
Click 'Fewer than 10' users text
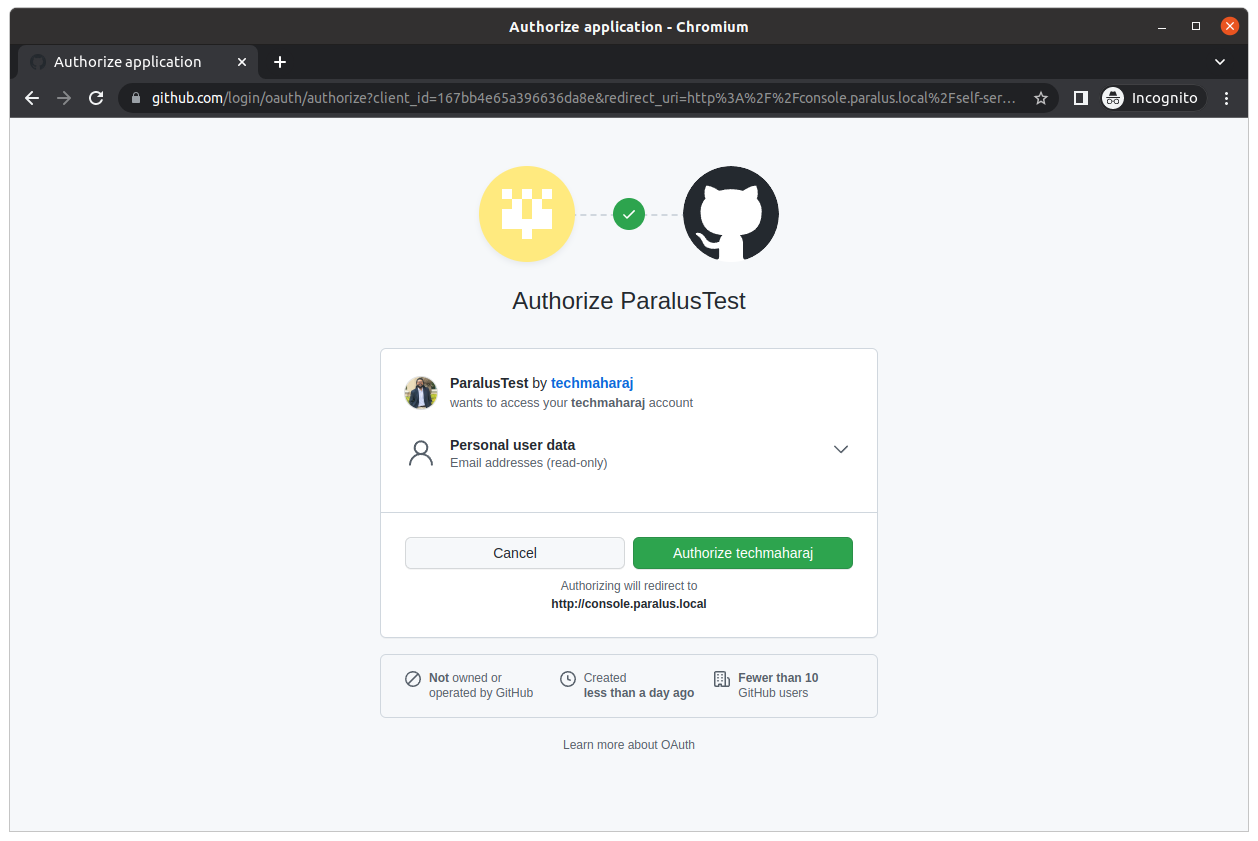click(778, 678)
